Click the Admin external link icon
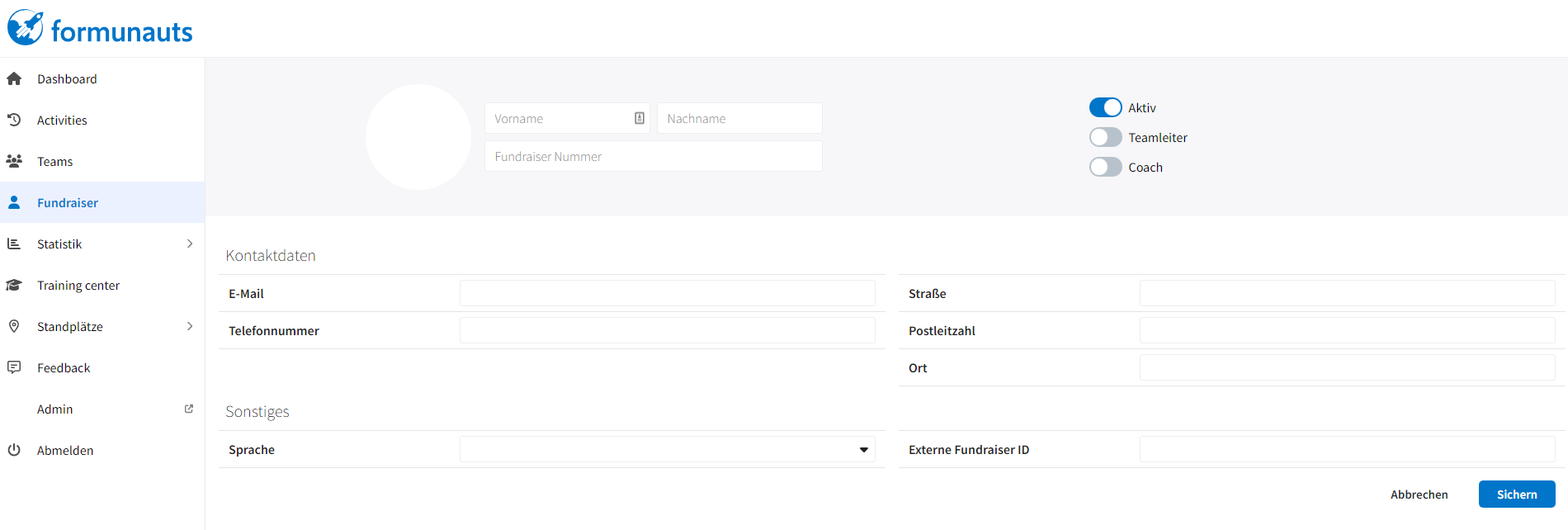 point(189,409)
